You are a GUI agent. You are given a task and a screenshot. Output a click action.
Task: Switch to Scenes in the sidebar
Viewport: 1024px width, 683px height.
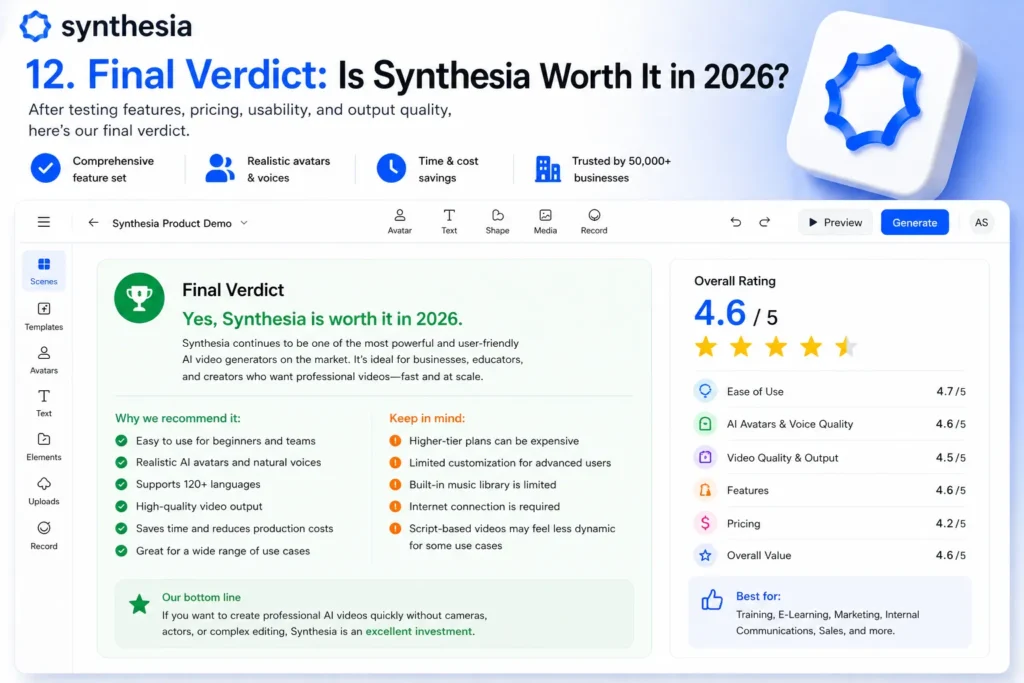pos(44,271)
